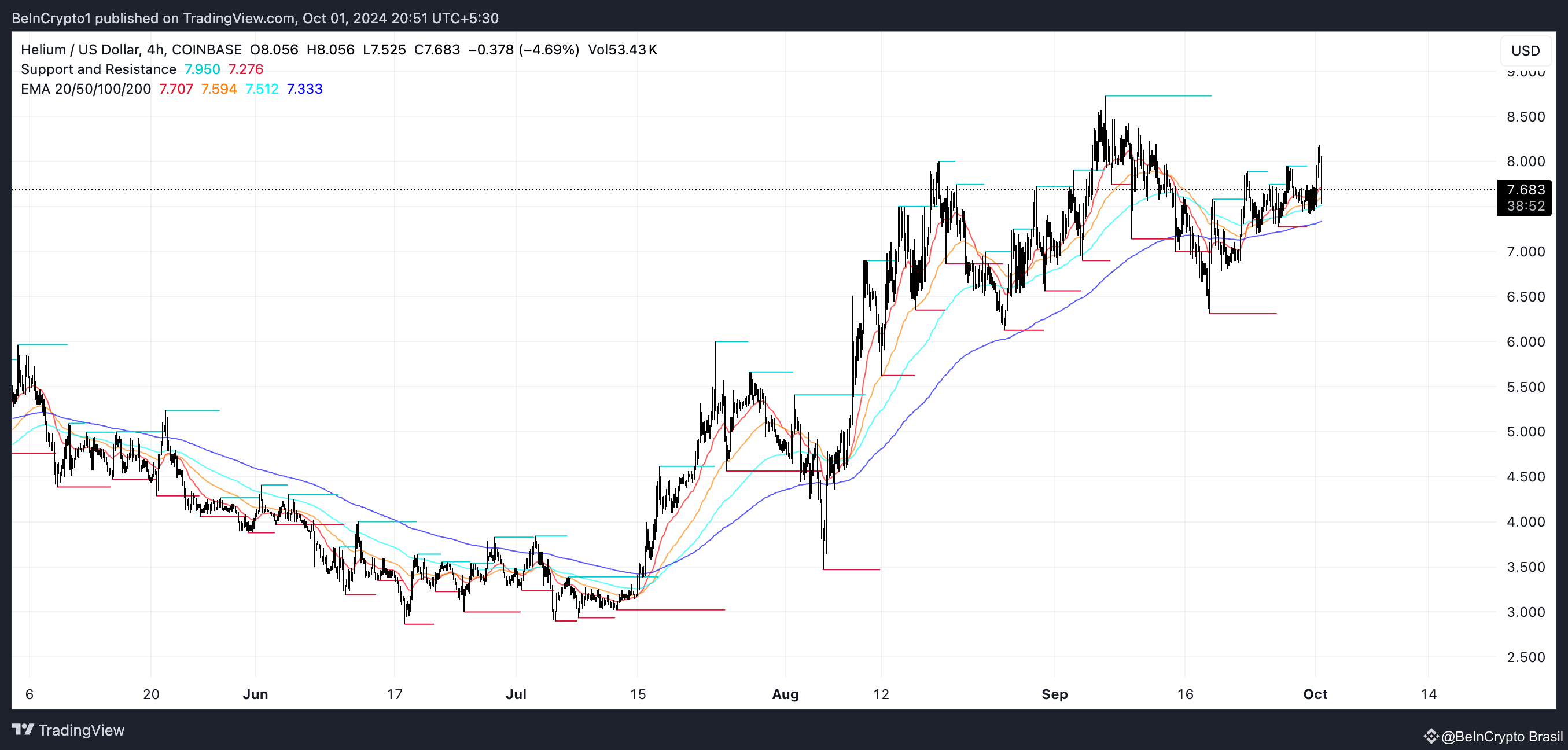This screenshot has width=1568, height=750.
Task: Click the TradingView text in the footer
Action: click(x=81, y=730)
